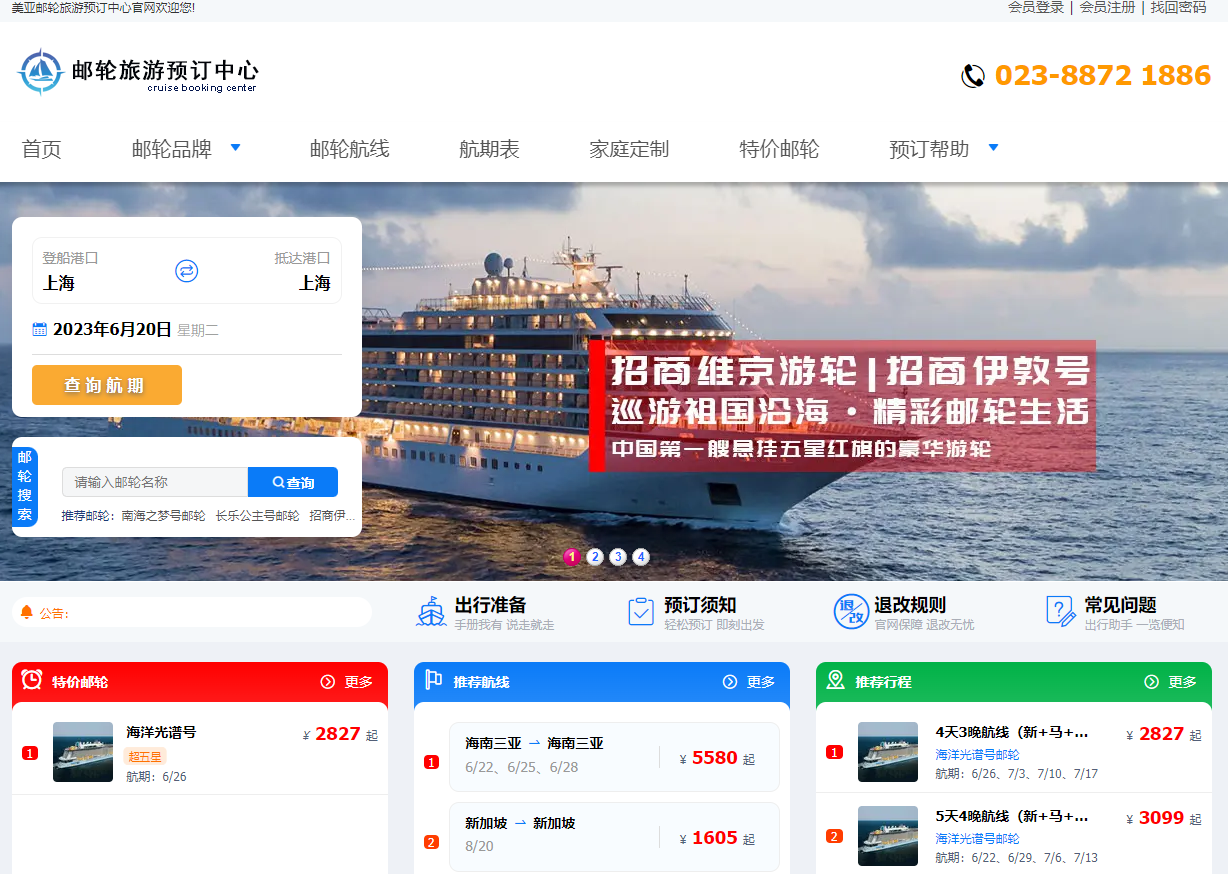This screenshot has width=1228, height=874.
Task: Click the 退改 circular icon
Action: coord(851,611)
